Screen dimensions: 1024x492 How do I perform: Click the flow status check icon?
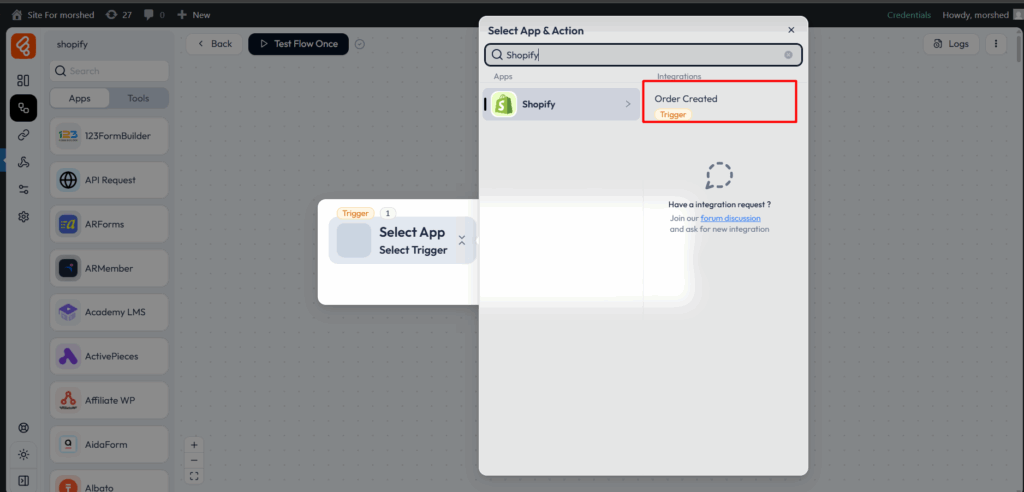360,44
